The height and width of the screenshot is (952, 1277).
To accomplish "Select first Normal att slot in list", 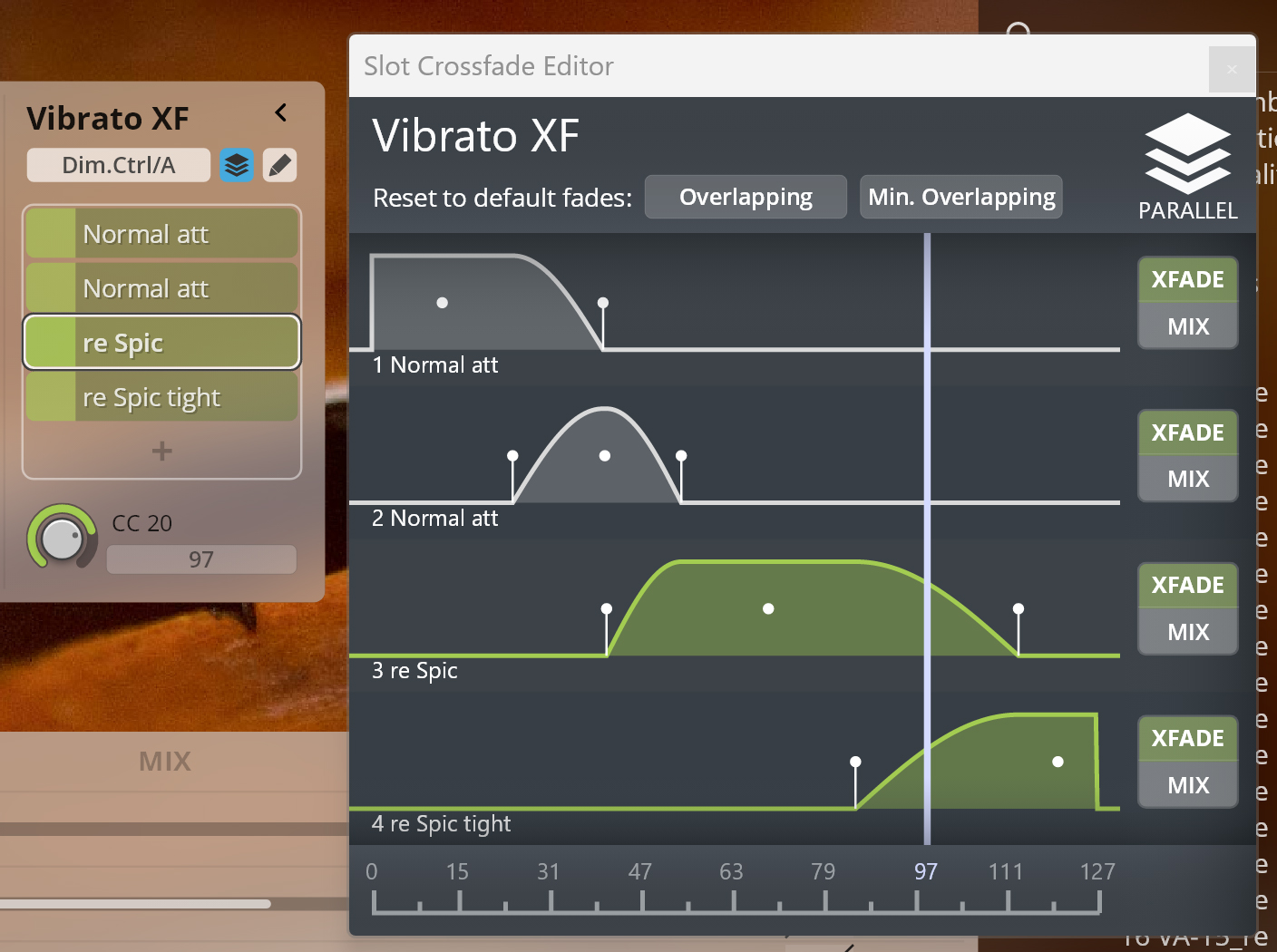I will pos(162,234).
